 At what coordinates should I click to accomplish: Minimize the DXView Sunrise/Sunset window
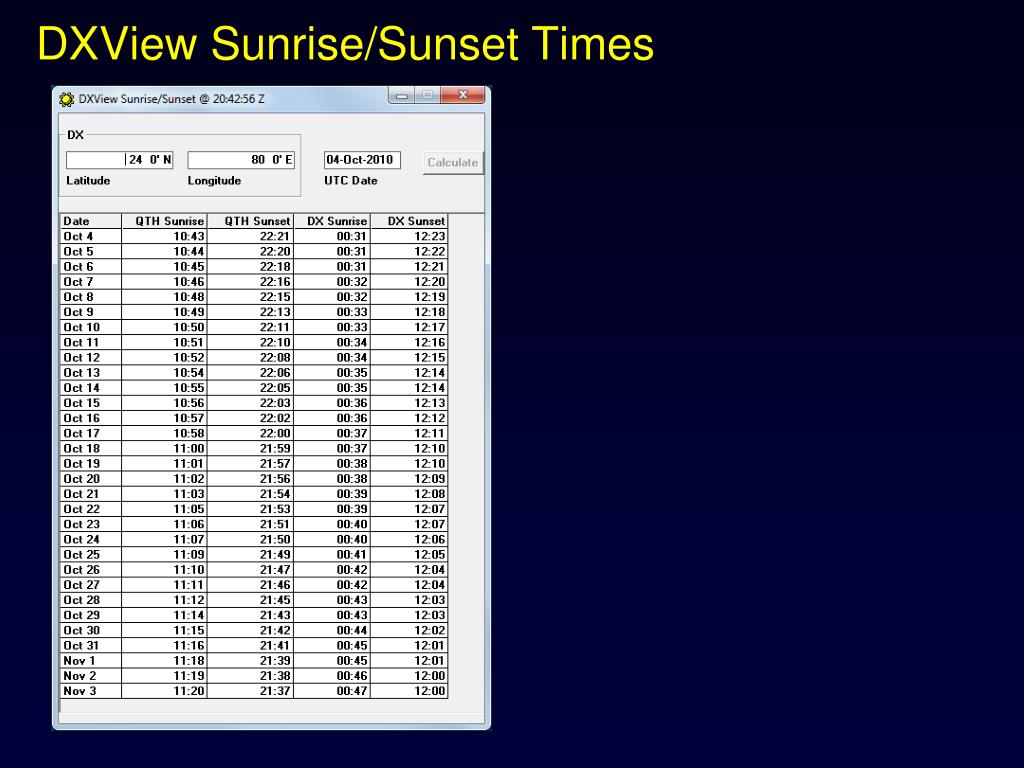(x=402, y=95)
